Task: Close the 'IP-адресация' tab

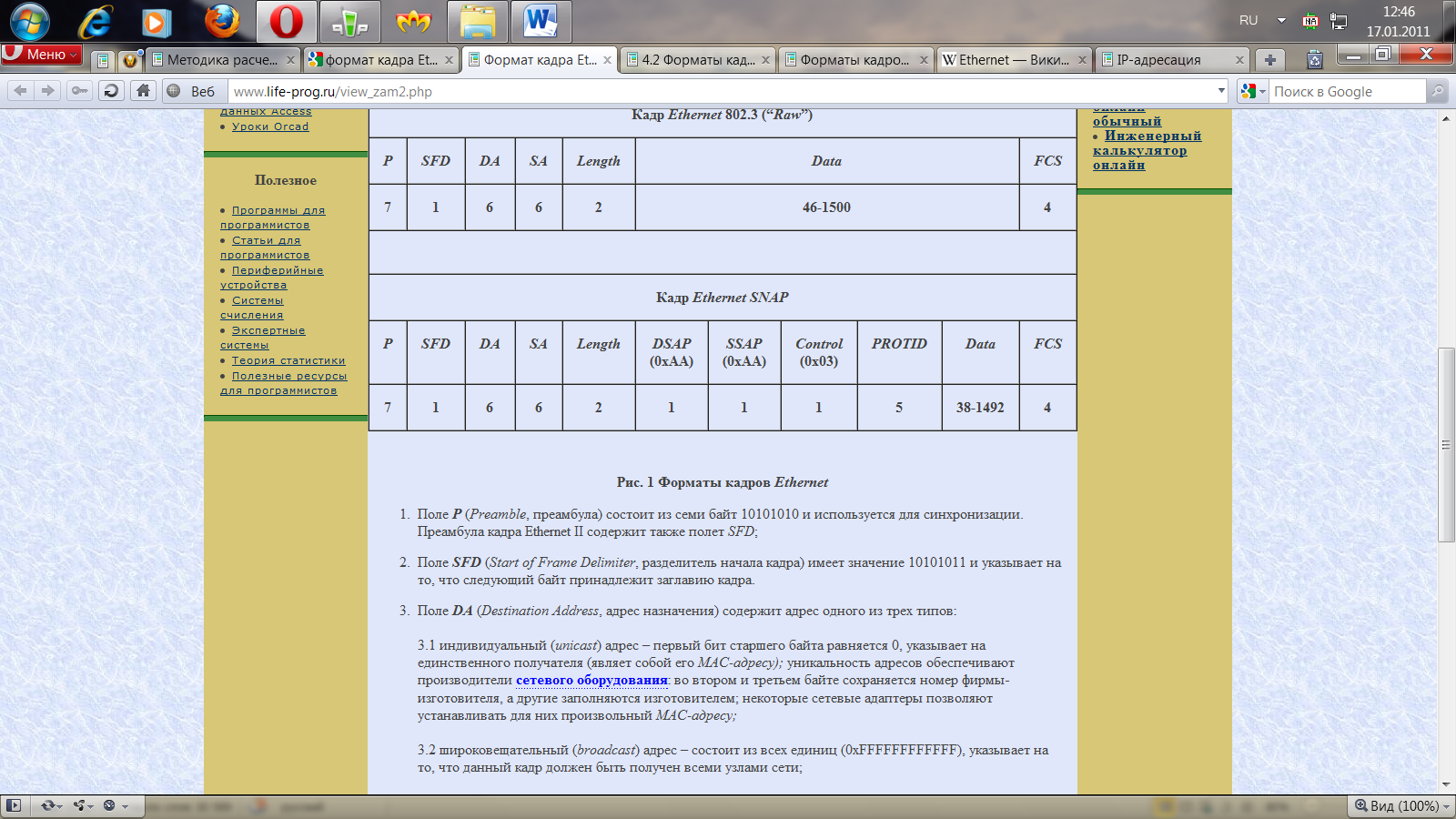Action: tap(1239, 60)
